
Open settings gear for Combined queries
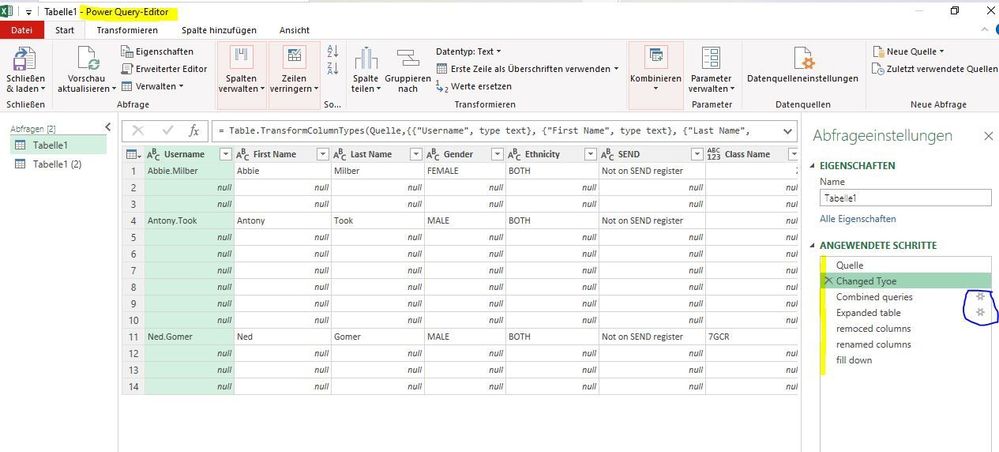tap(981, 296)
